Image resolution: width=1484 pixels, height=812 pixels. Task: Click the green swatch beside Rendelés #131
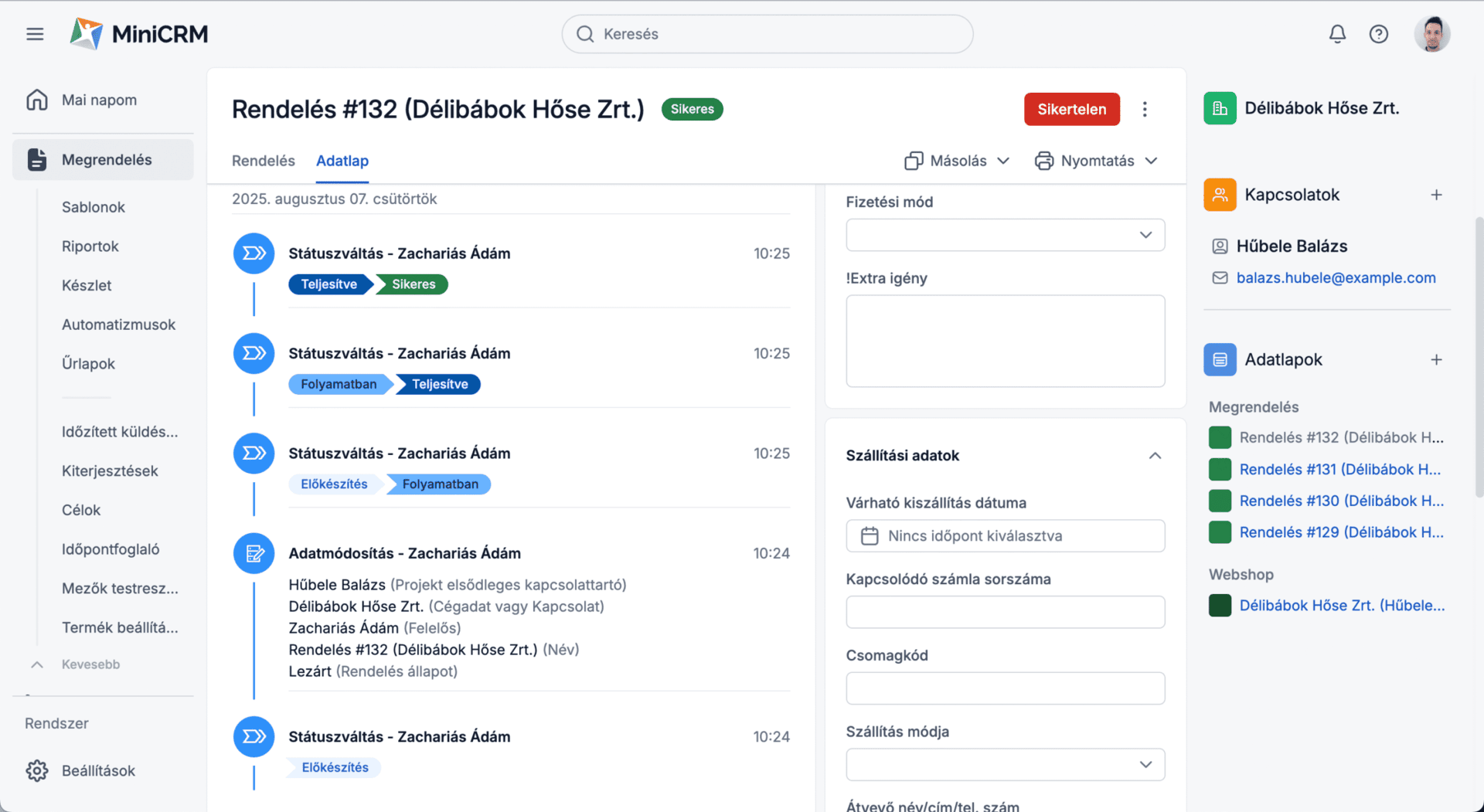1220,469
